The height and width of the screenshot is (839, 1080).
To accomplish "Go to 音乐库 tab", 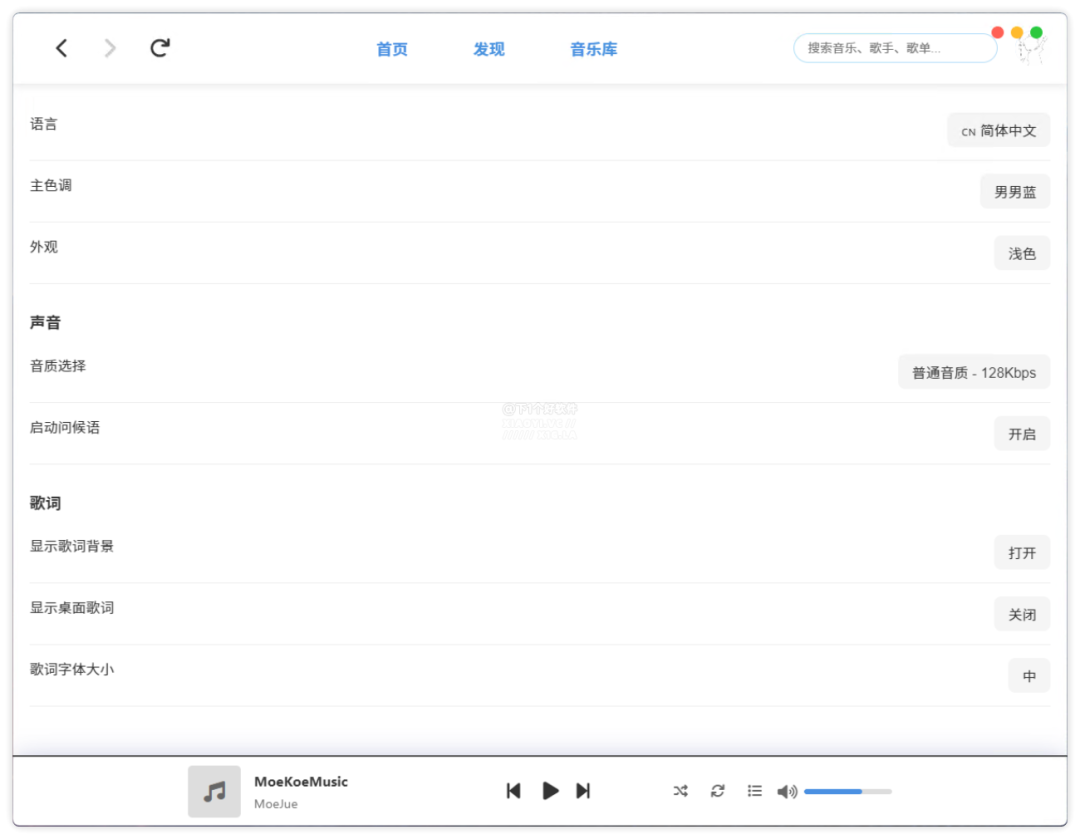I will coord(594,49).
